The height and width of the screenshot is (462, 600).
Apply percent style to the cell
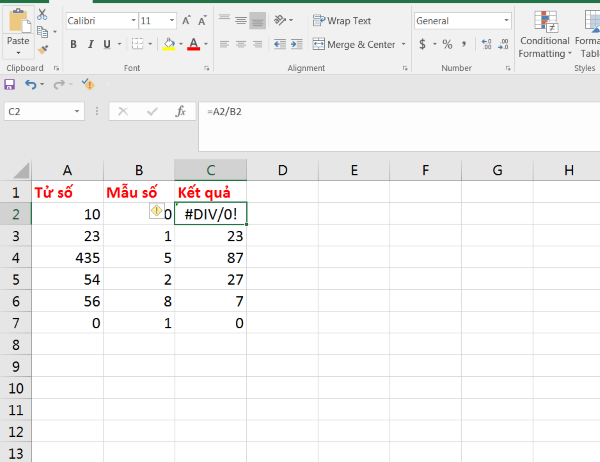pyautogui.click(x=447, y=44)
